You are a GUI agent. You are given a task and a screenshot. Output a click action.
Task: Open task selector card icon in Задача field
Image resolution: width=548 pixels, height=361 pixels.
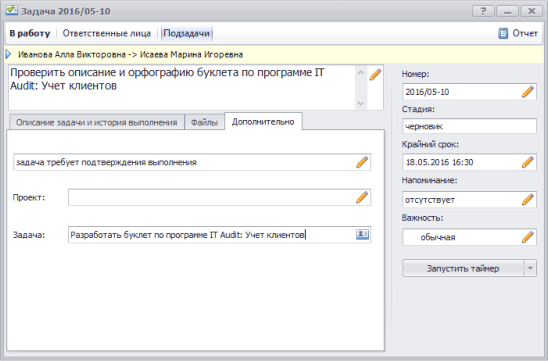coord(362,234)
